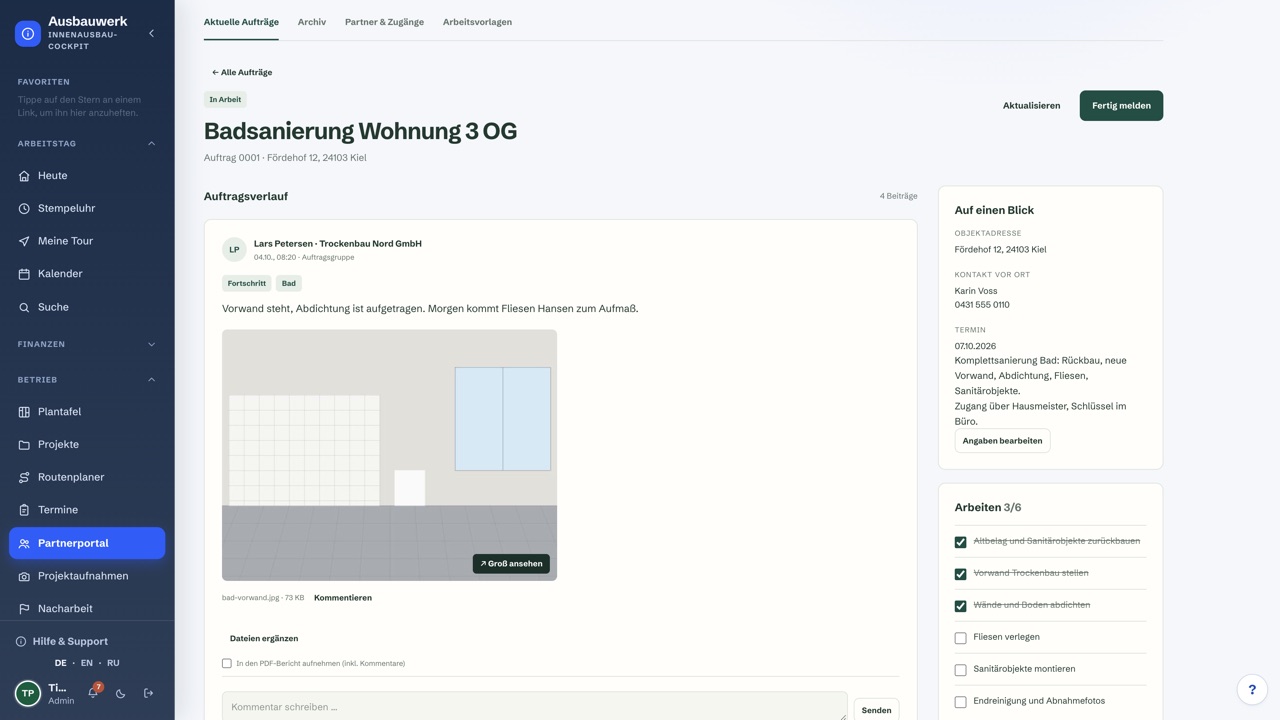The width and height of the screenshot is (1280, 720).
Task: Toggle dark mode with the moon icon
Action: pyautogui.click(x=120, y=693)
